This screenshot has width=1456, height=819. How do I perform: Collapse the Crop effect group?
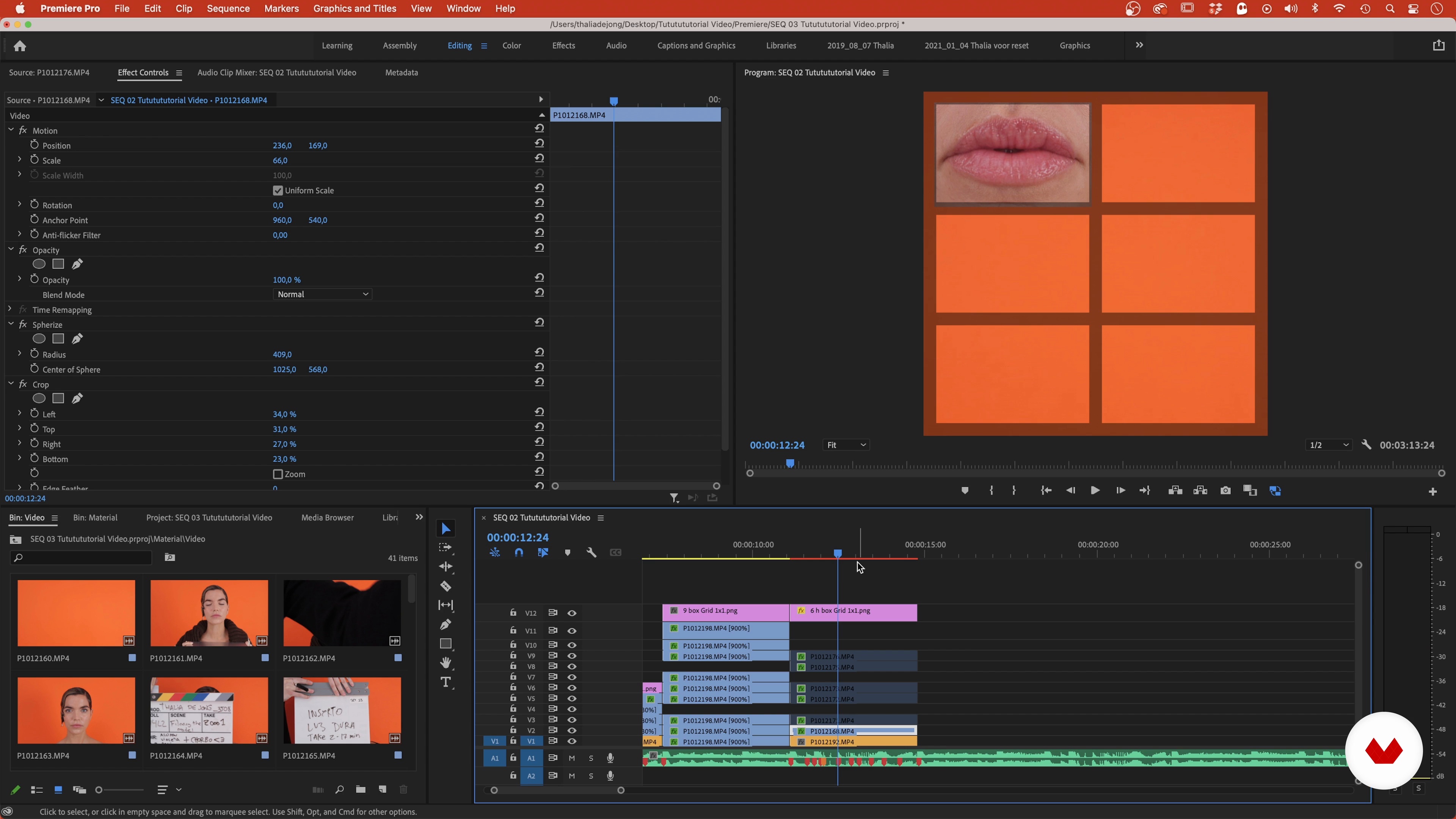tap(11, 384)
